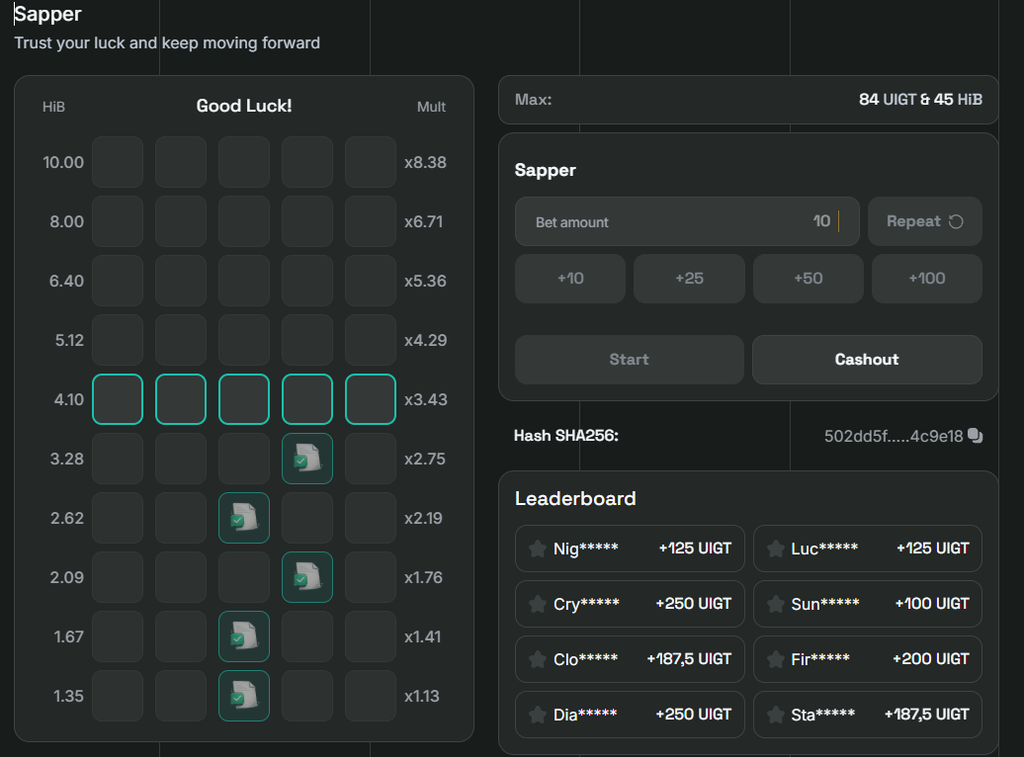This screenshot has height=757, width=1024.
Task: Click the "+187,5 UIGT" amount for Clo*****
Action: click(x=689, y=659)
